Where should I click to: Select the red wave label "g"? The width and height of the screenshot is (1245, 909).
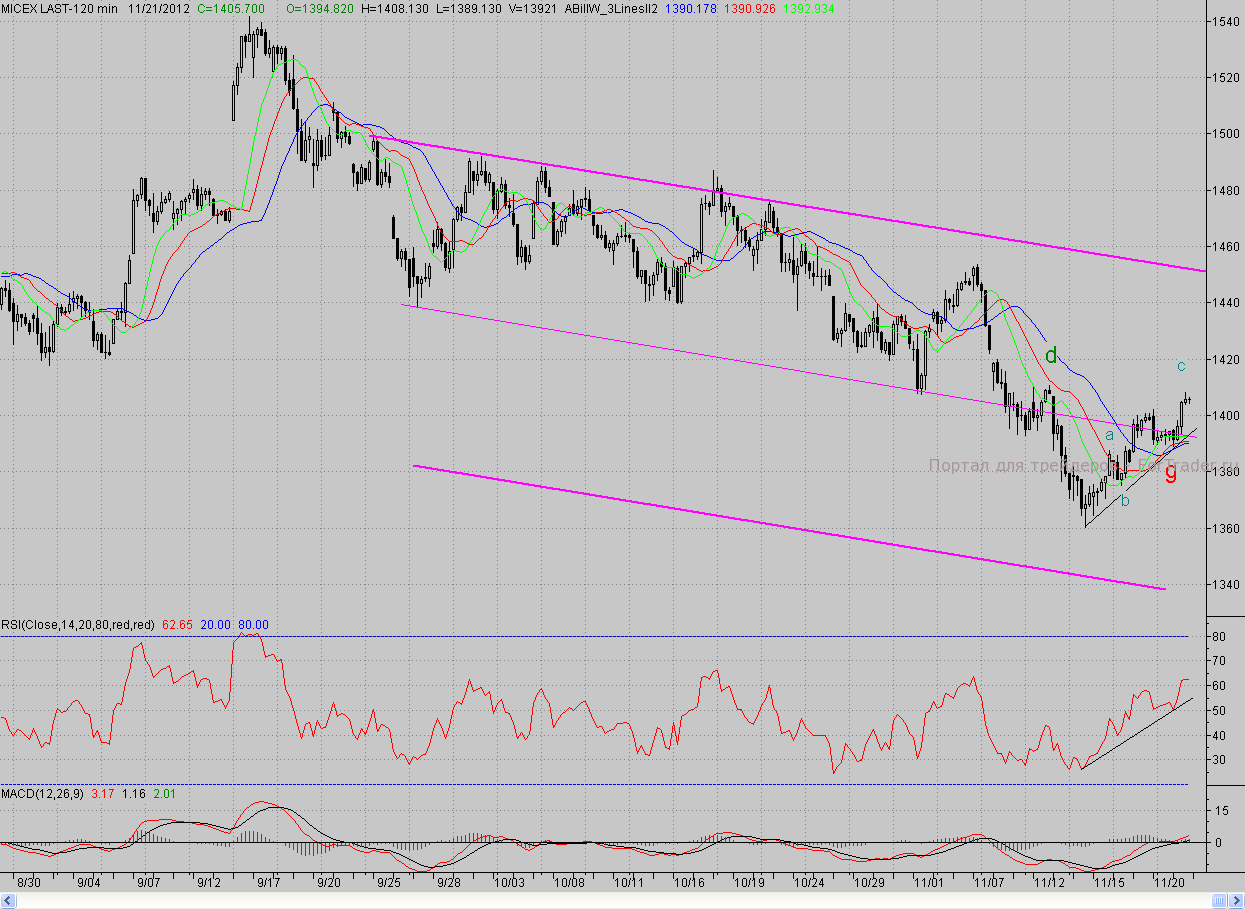pos(1170,472)
